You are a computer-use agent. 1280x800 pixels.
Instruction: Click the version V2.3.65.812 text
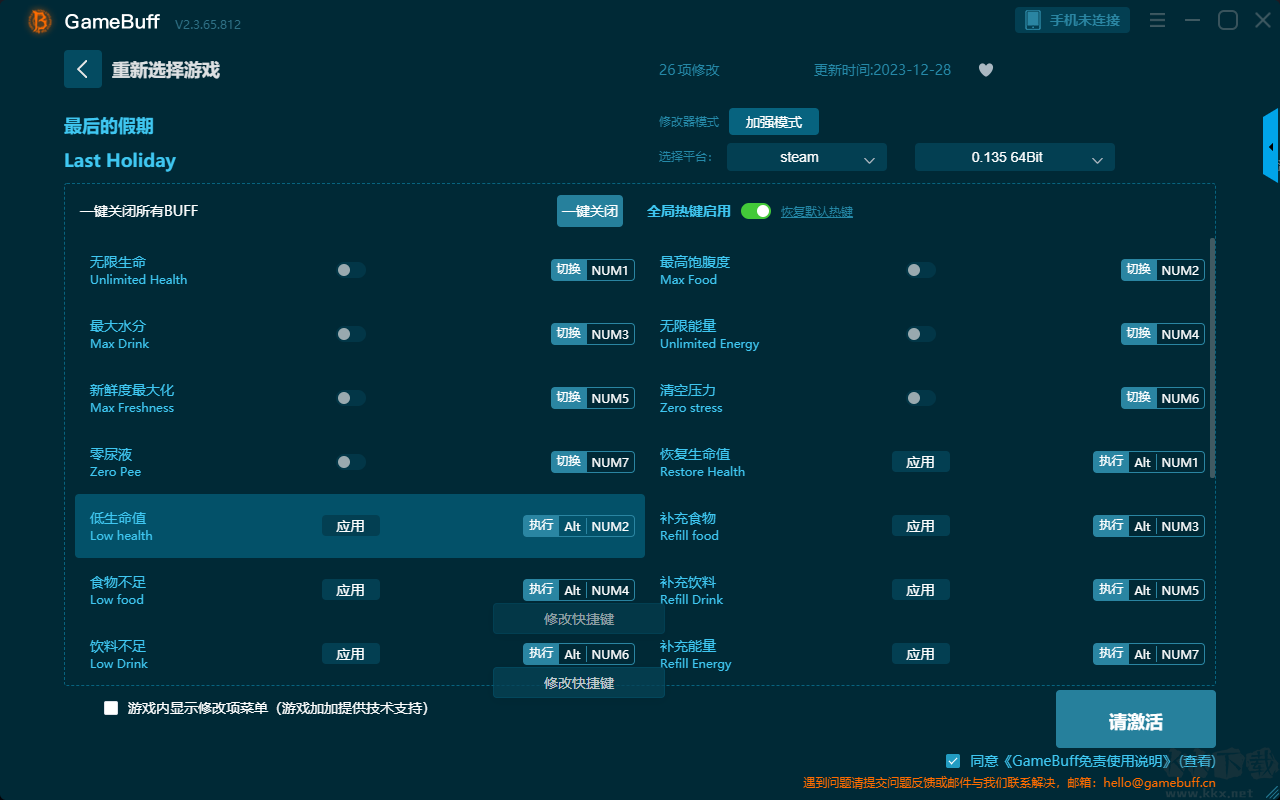208,24
